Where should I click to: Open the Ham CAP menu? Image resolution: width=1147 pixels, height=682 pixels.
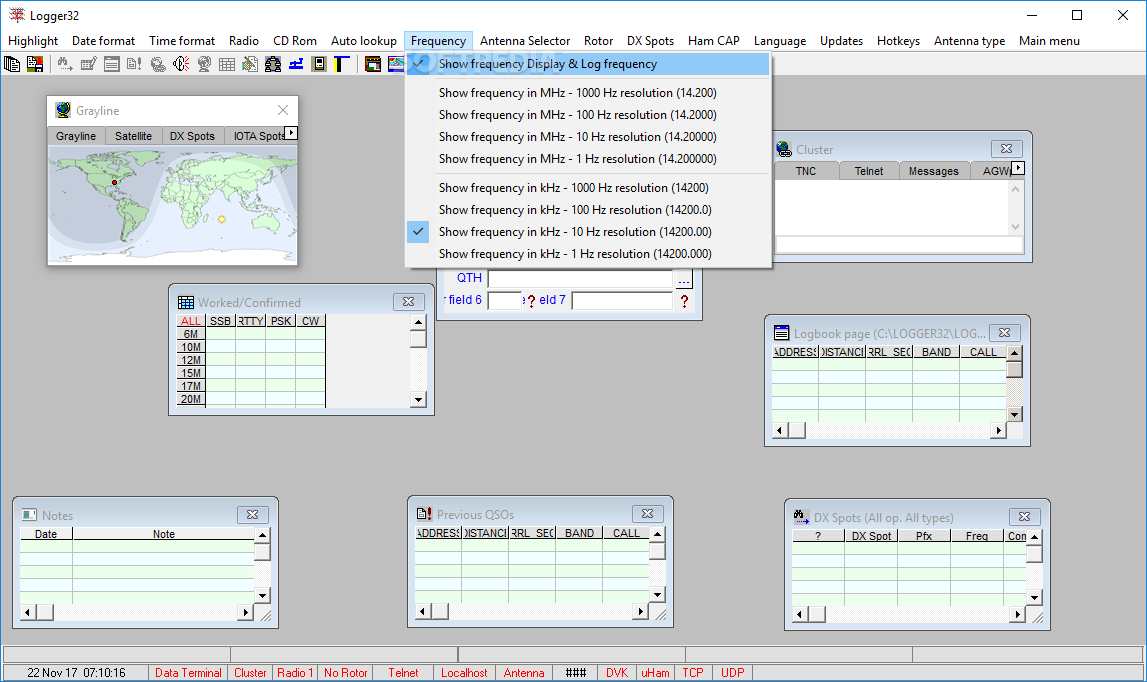tap(713, 41)
